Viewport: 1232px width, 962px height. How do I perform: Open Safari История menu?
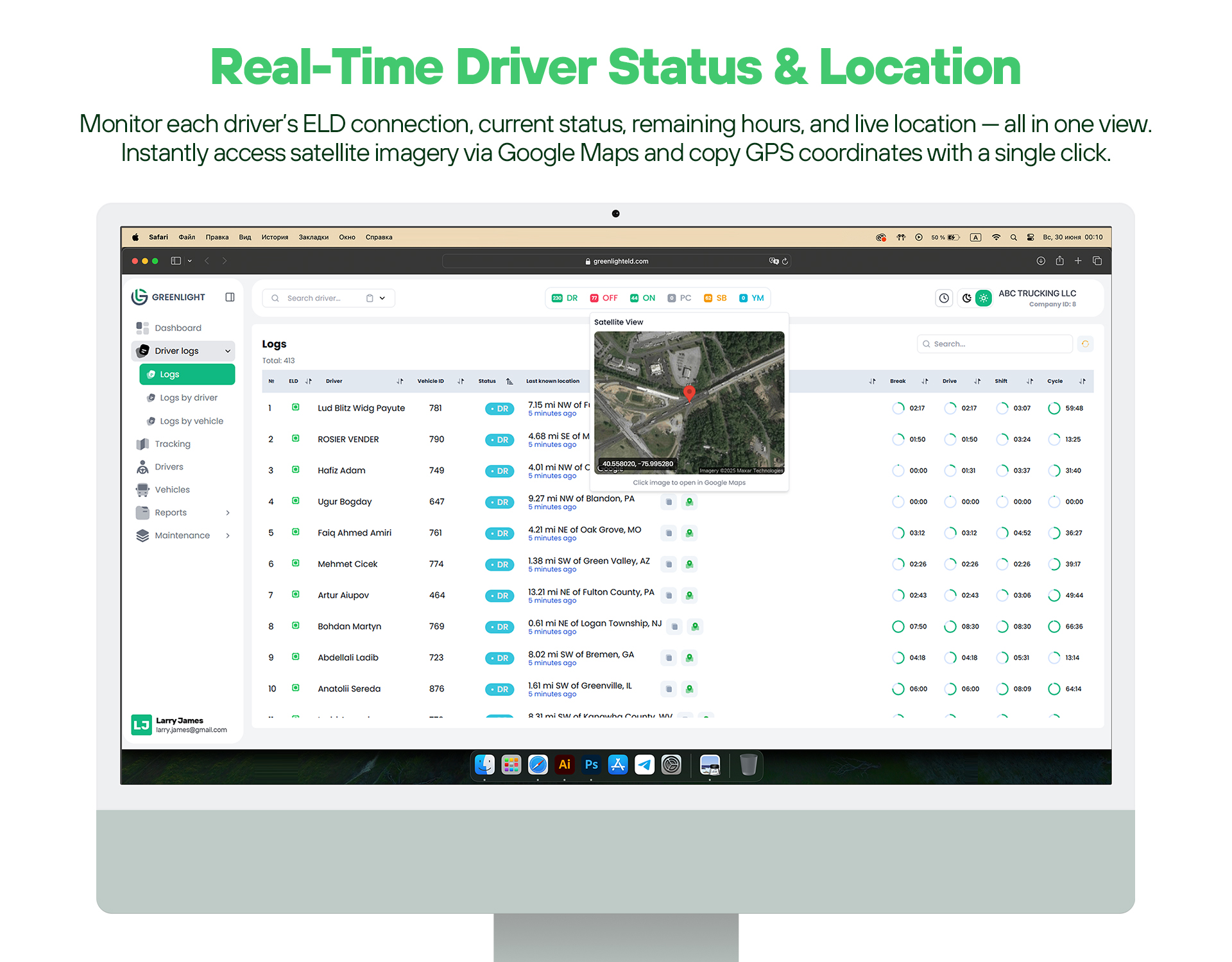(275, 237)
